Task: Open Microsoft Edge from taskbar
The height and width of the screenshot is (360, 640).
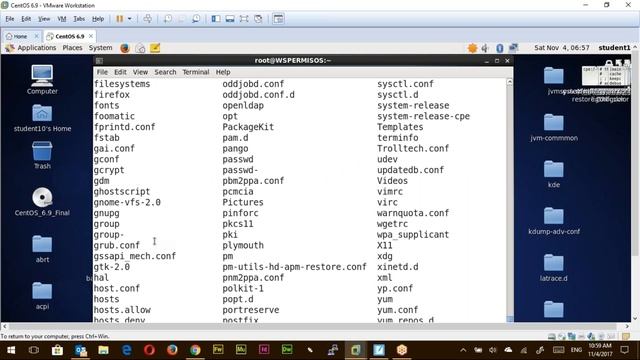Action: pyautogui.click(x=127, y=350)
